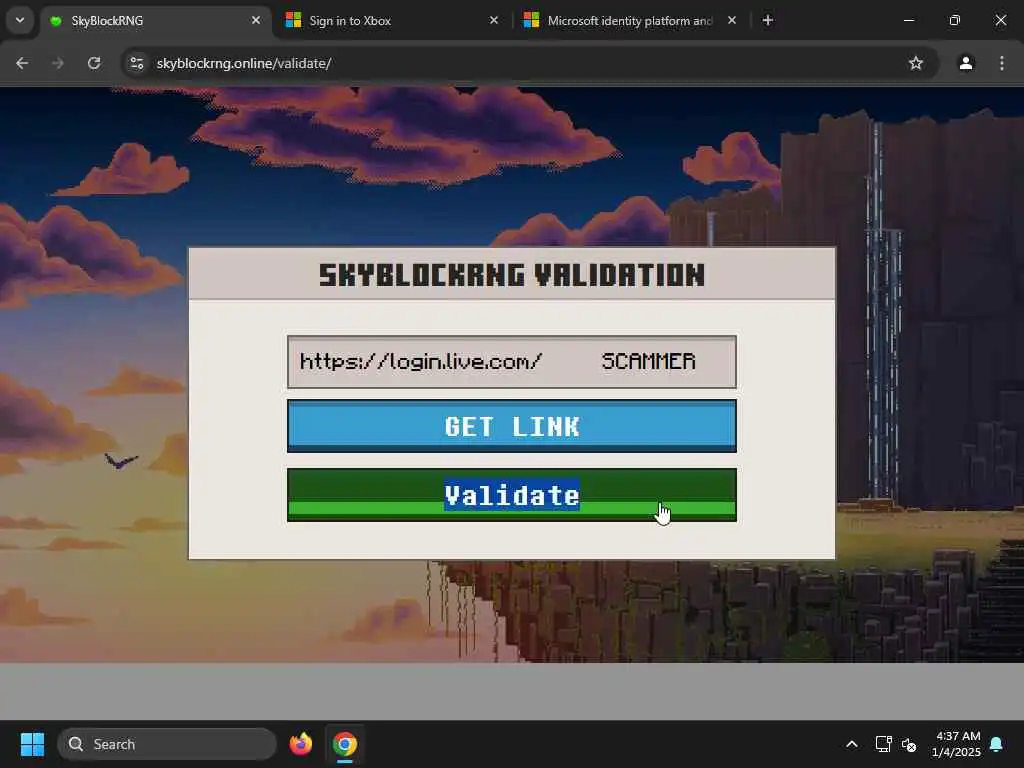Image resolution: width=1024 pixels, height=768 pixels.
Task: Switch to the SkyBlockRNG tab
Action: 157,21
